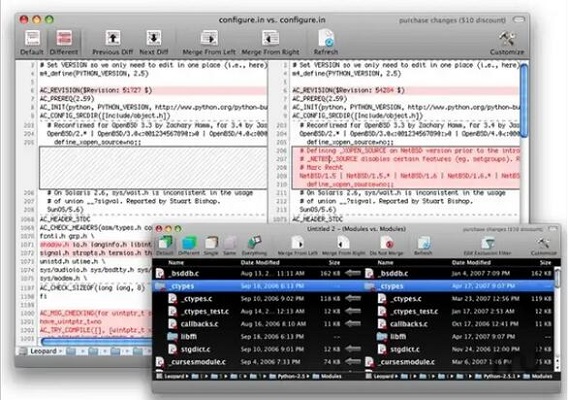Click left AC_REVISION line 51727
The height and width of the screenshot is (400, 568).
[153, 90]
